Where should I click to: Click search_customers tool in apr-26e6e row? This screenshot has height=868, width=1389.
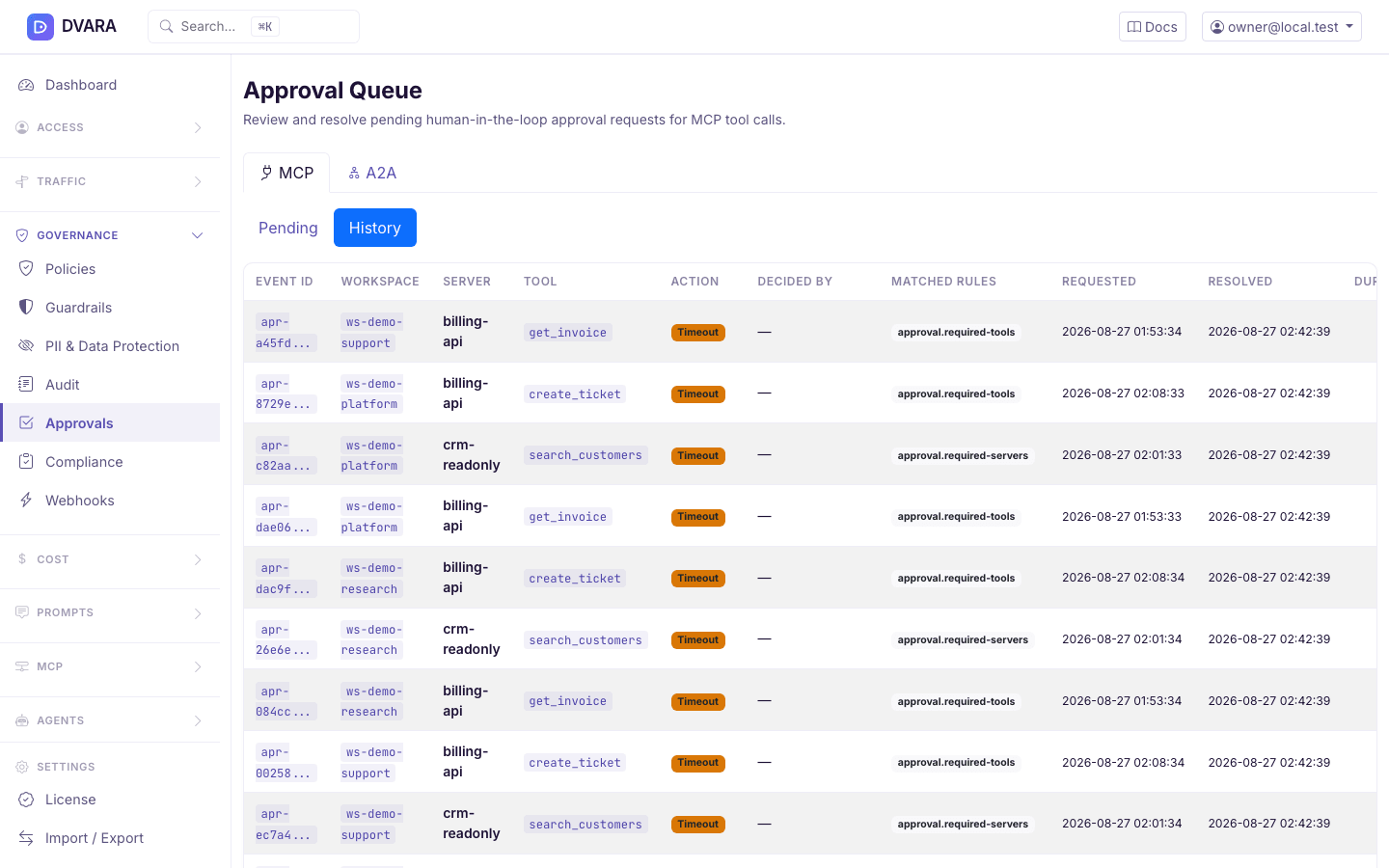[x=586, y=640]
